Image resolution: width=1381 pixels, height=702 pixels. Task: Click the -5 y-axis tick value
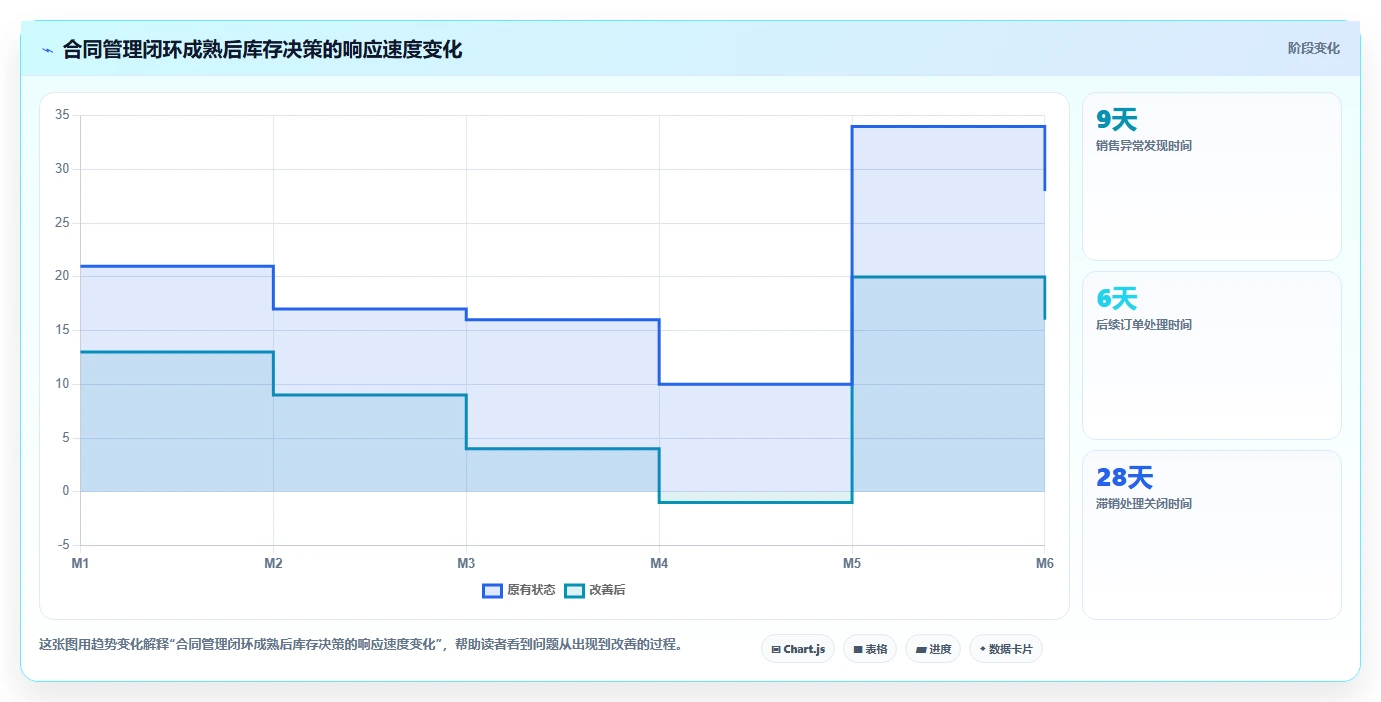click(63, 545)
